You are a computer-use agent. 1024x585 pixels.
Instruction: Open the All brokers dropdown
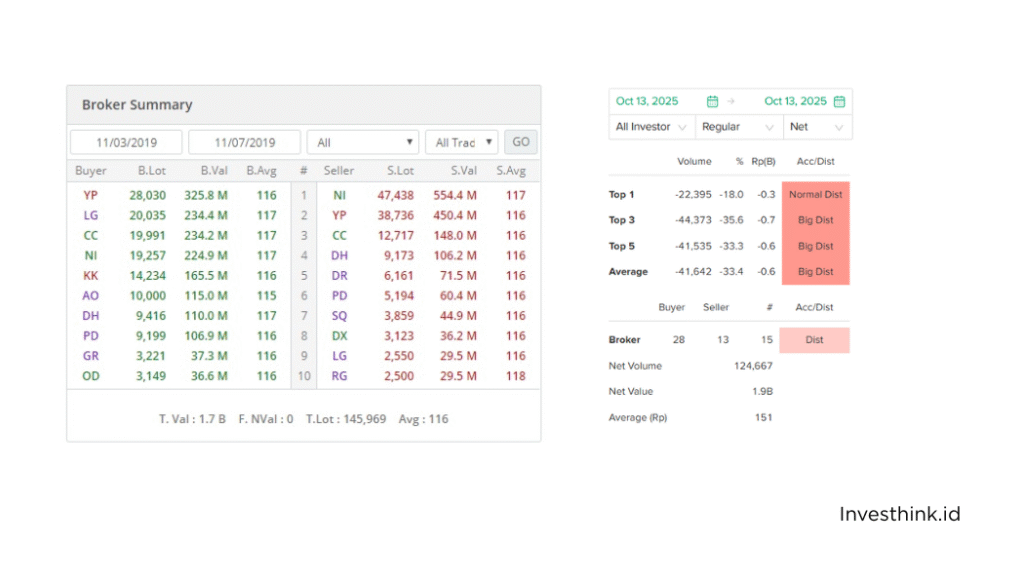point(362,143)
